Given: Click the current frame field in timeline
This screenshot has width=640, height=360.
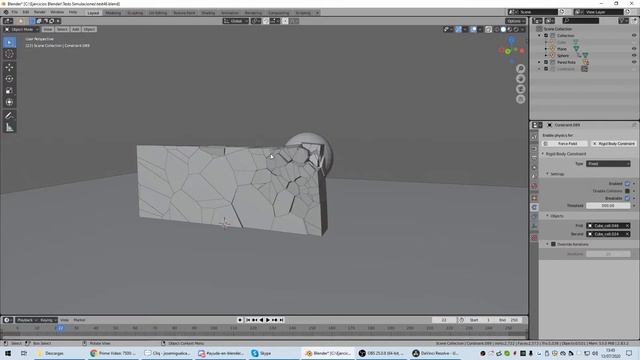Looking at the screenshot, I should [444, 320].
